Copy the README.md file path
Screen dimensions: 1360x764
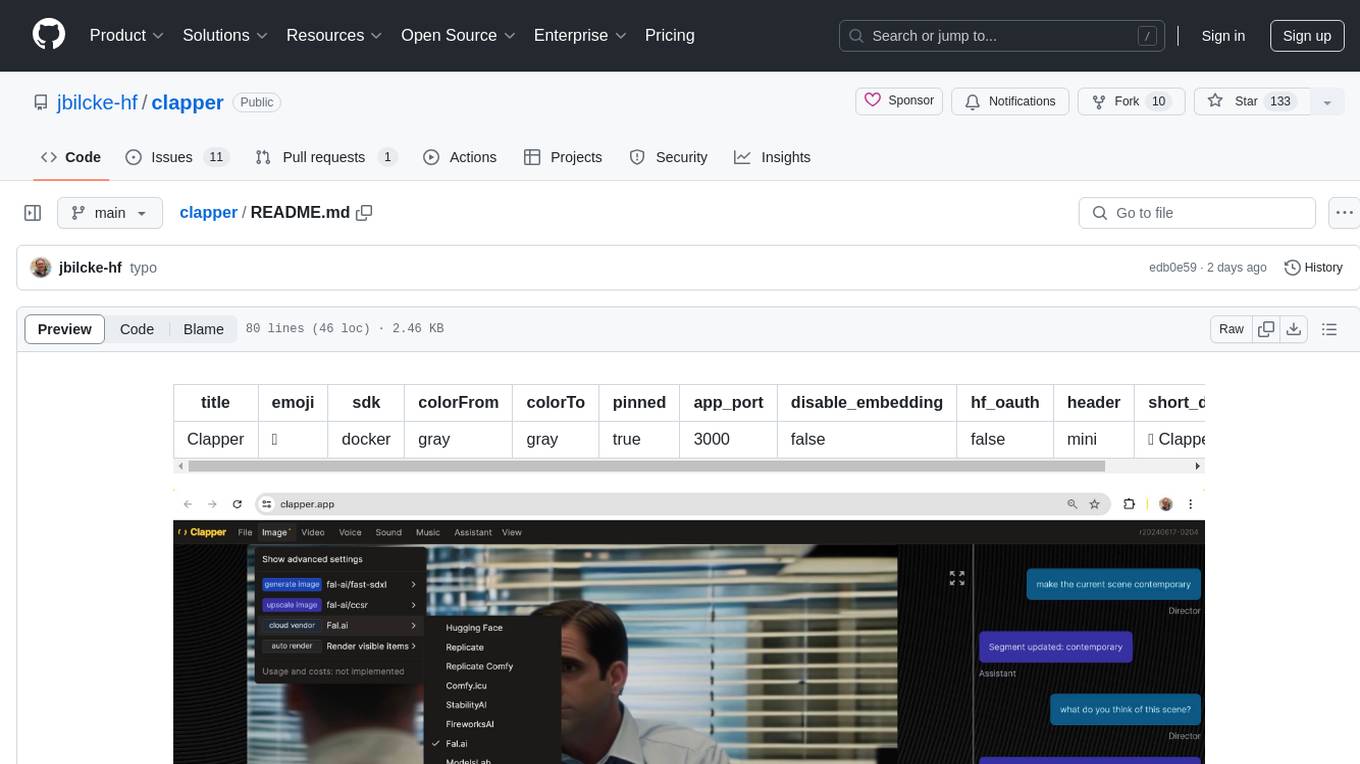click(x=364, y=212)
